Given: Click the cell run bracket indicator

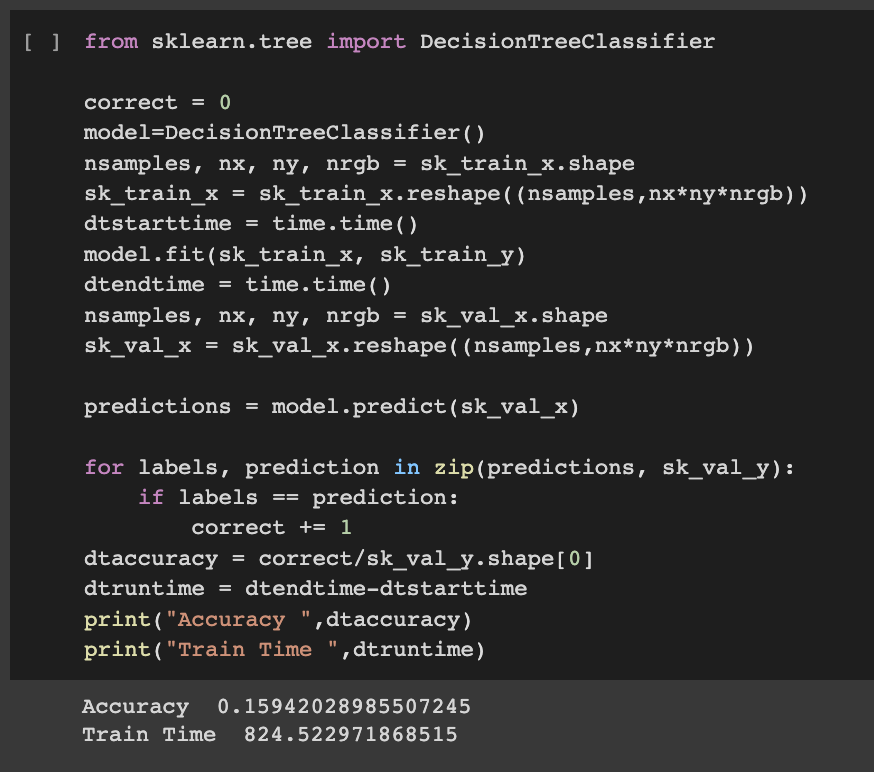Looking at the screenshot, I should [x=42, y=42].
